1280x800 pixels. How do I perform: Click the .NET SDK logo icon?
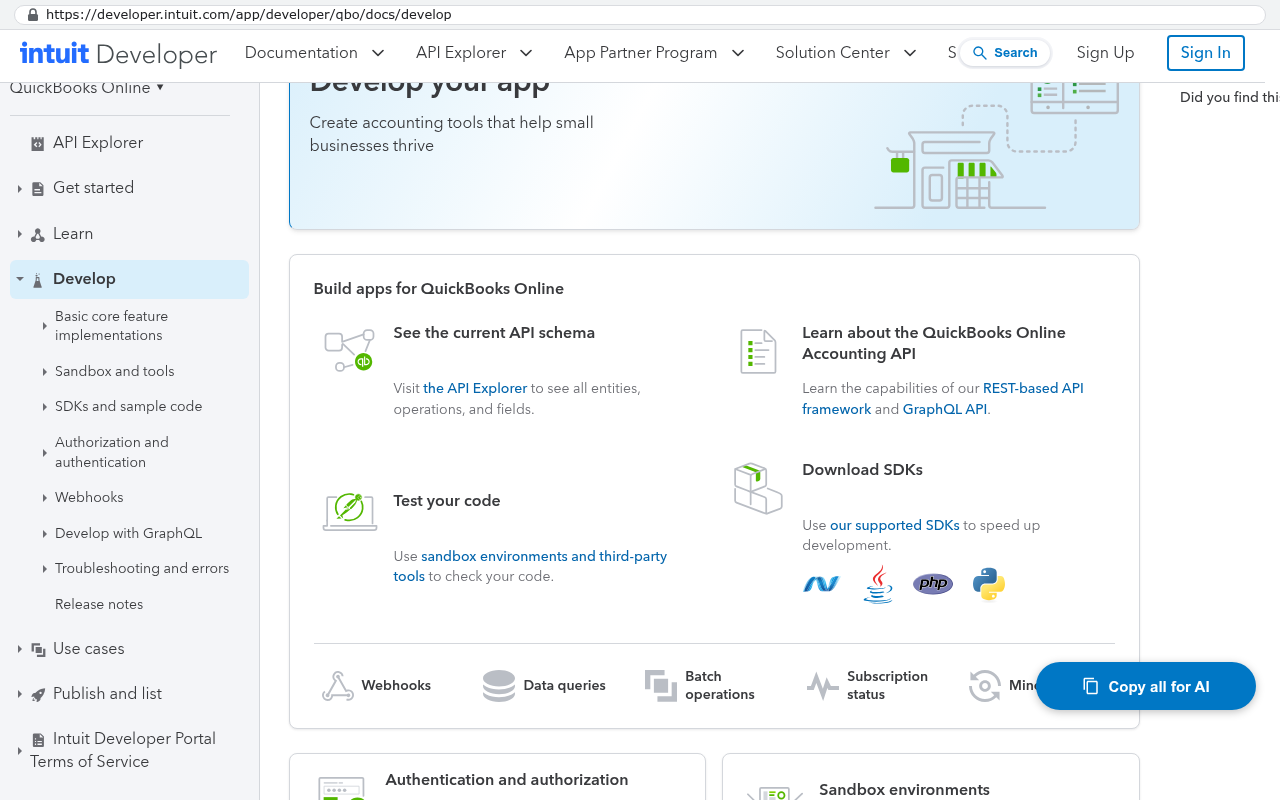[x=821, y=584]
